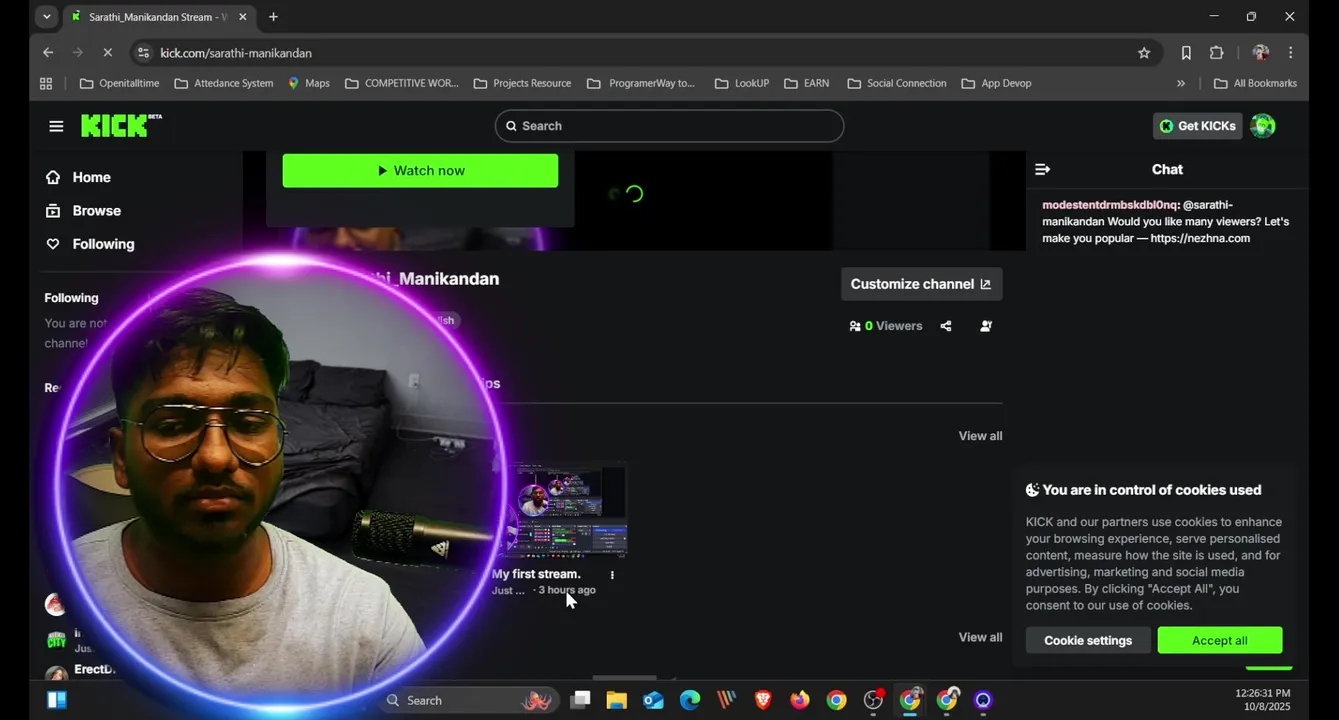Open Cookie settings
The image size is (1339, 720).
1088,641
